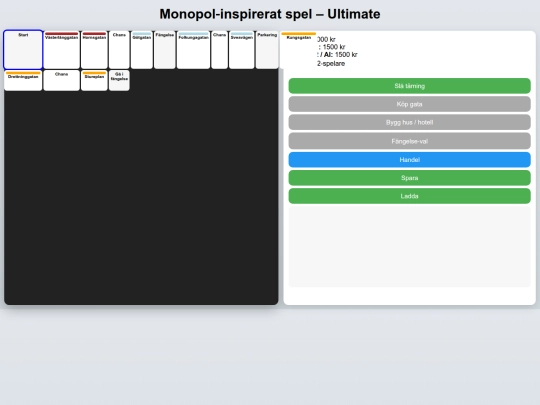Click the Fängelse tile

click(165, 50)
